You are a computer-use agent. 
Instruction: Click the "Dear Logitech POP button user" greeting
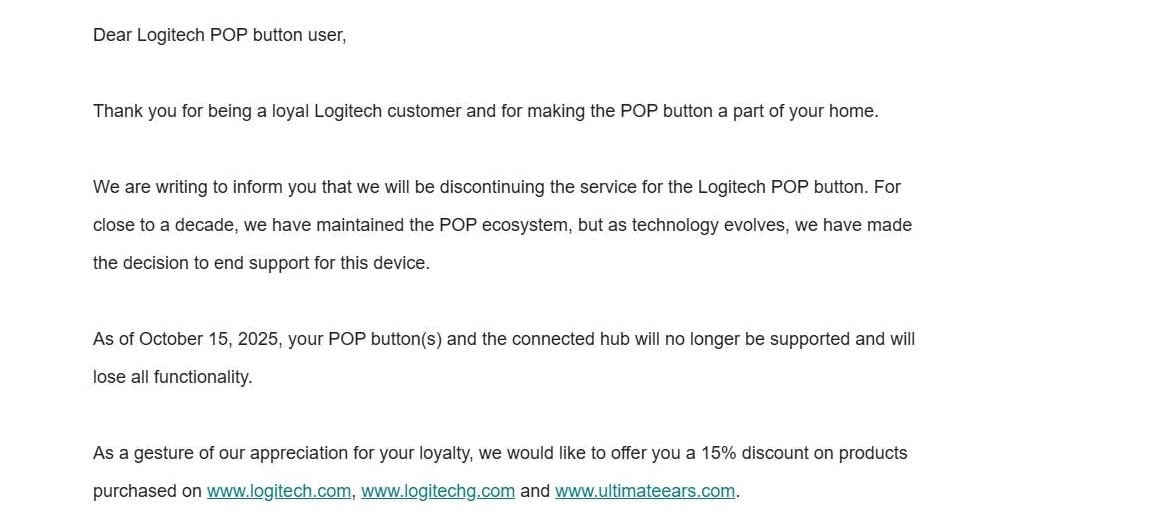[219, 35]
